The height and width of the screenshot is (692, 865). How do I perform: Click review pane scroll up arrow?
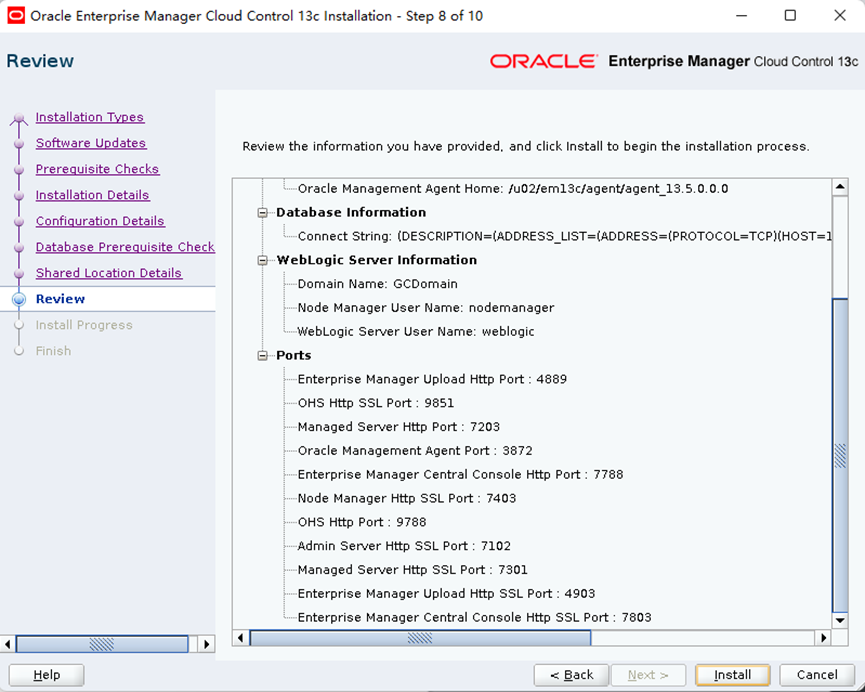pyautogui.click(x=840, y=187)
